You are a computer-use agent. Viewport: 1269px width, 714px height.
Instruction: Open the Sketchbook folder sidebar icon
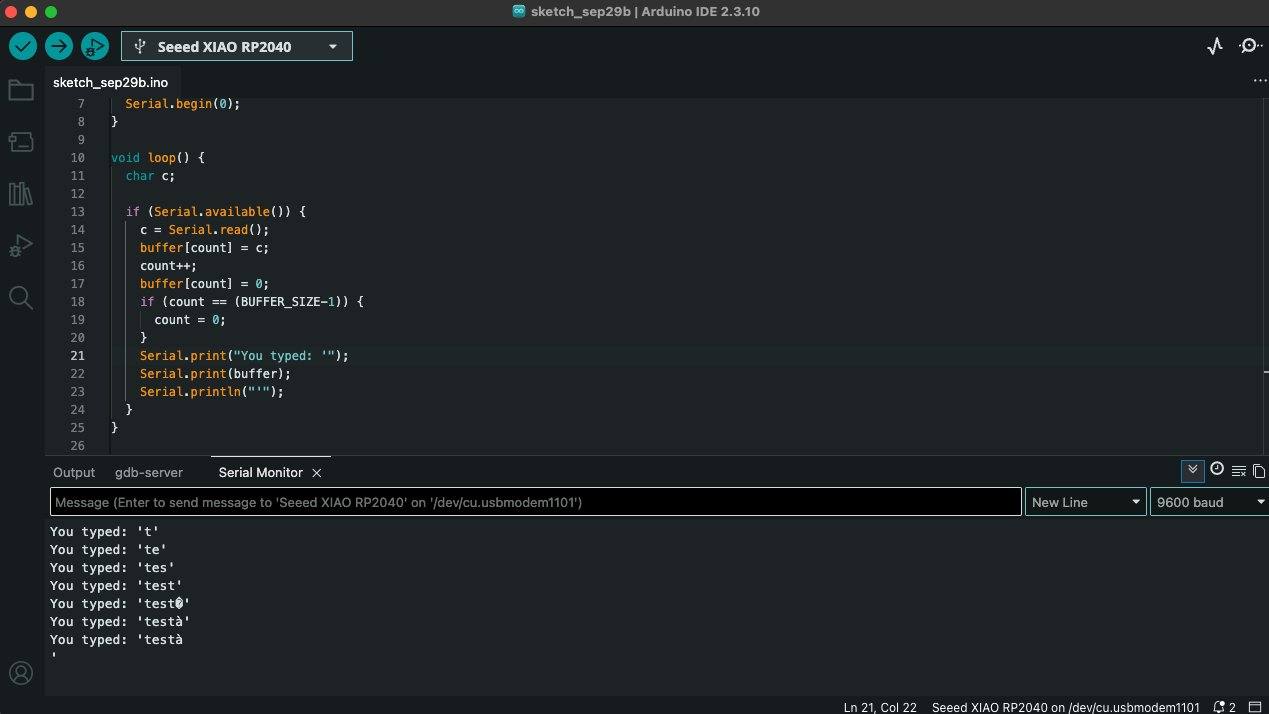click(21, 90)
